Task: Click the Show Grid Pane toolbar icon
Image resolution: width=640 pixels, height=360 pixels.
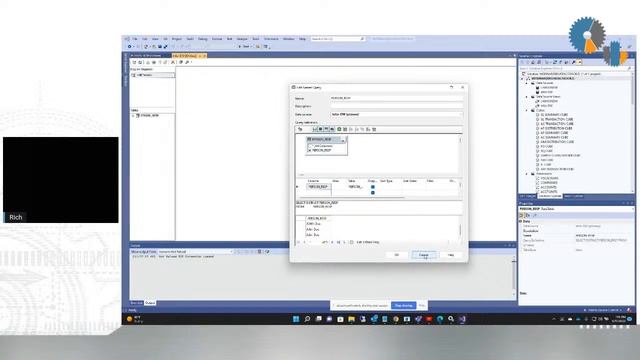Action: click(320, 129)
